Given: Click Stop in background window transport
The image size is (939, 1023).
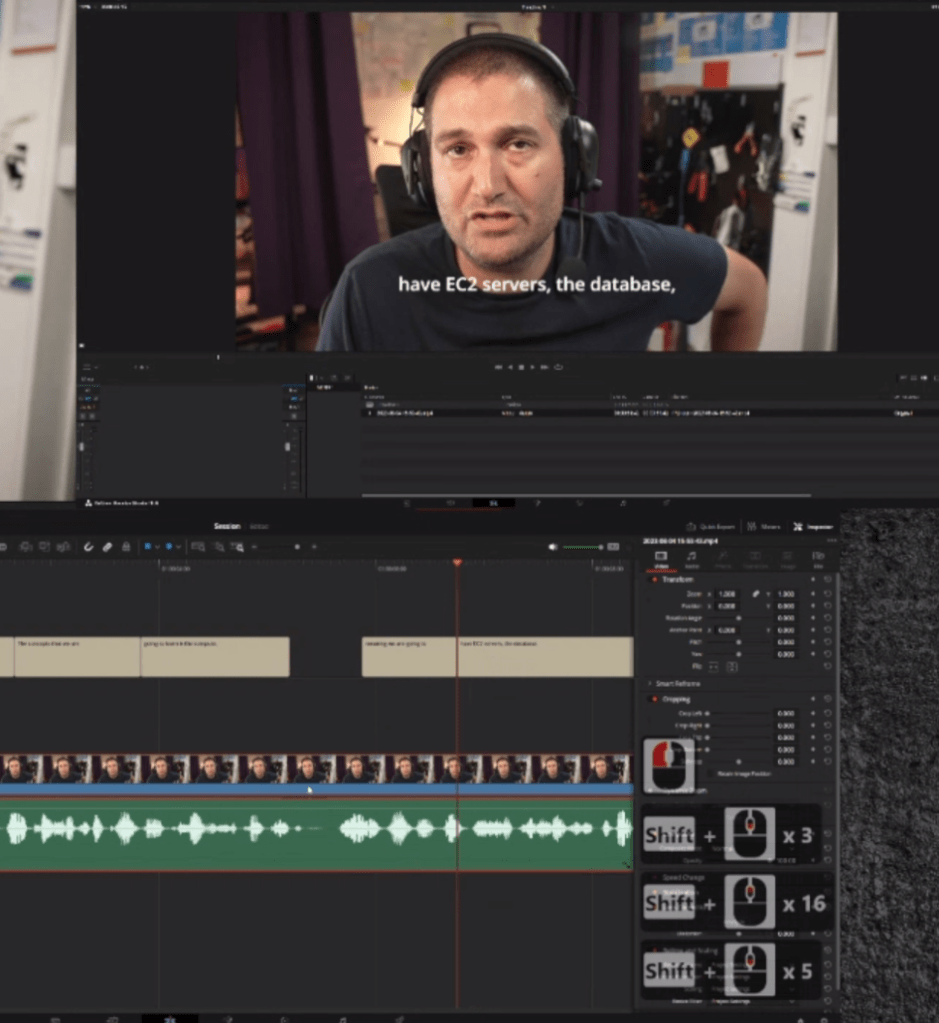Looking at the screenshot, I should tap(521, 367).
